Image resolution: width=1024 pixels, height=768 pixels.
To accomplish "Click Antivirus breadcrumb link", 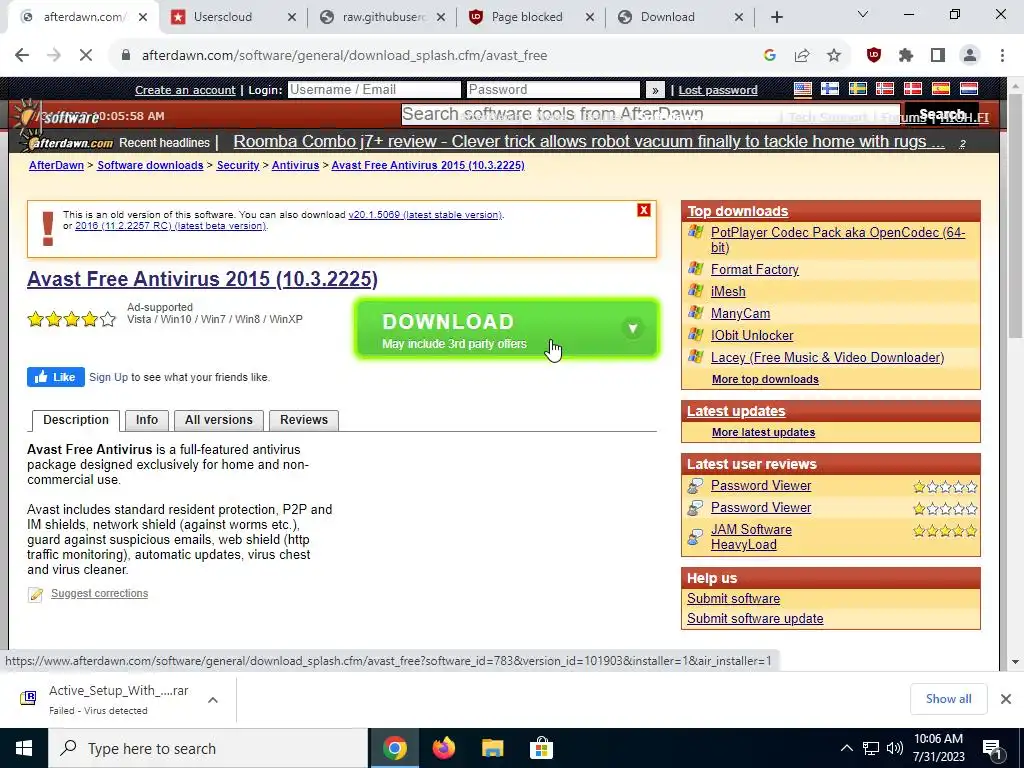I will [x=295, y=165].
